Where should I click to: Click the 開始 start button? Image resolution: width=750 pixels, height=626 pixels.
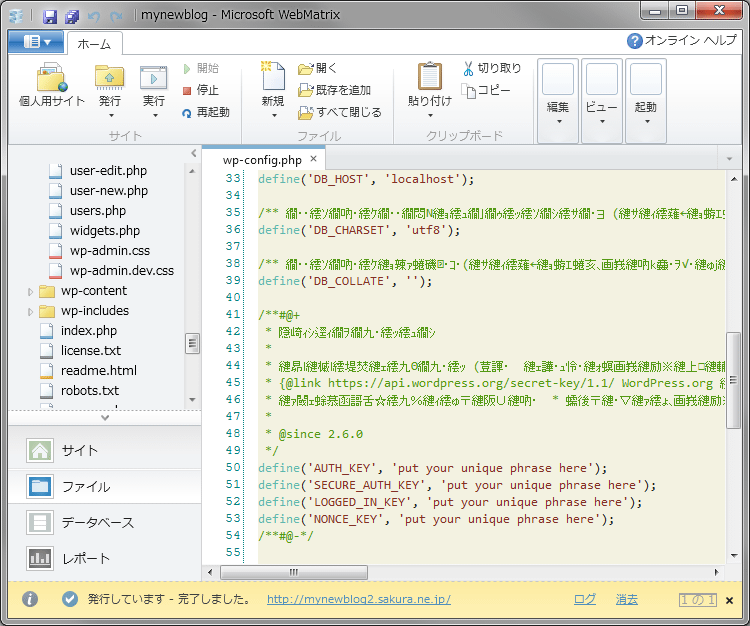pyautogui.click(x=201, y=68)
